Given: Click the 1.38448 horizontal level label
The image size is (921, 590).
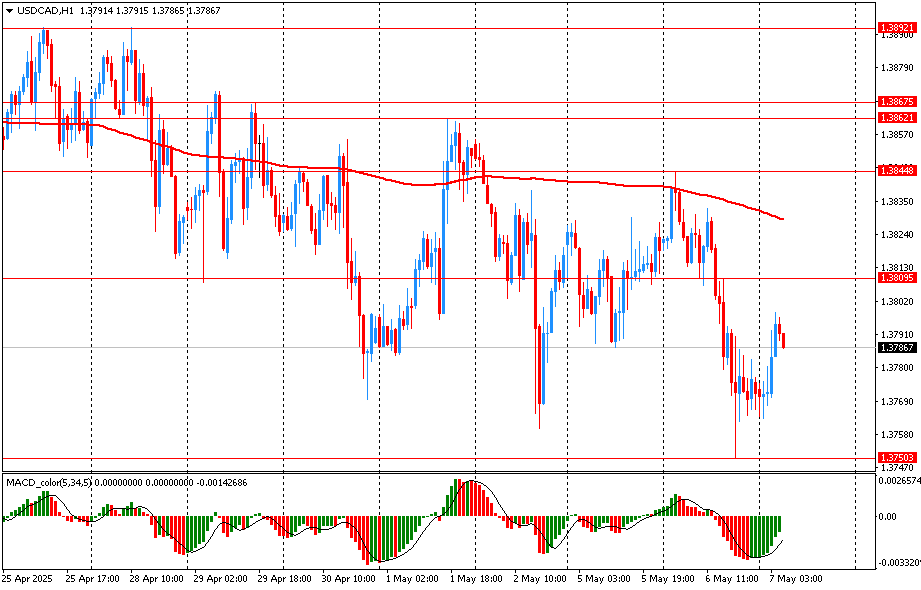Looking at the screenshot, I should [x=896, y=171].
